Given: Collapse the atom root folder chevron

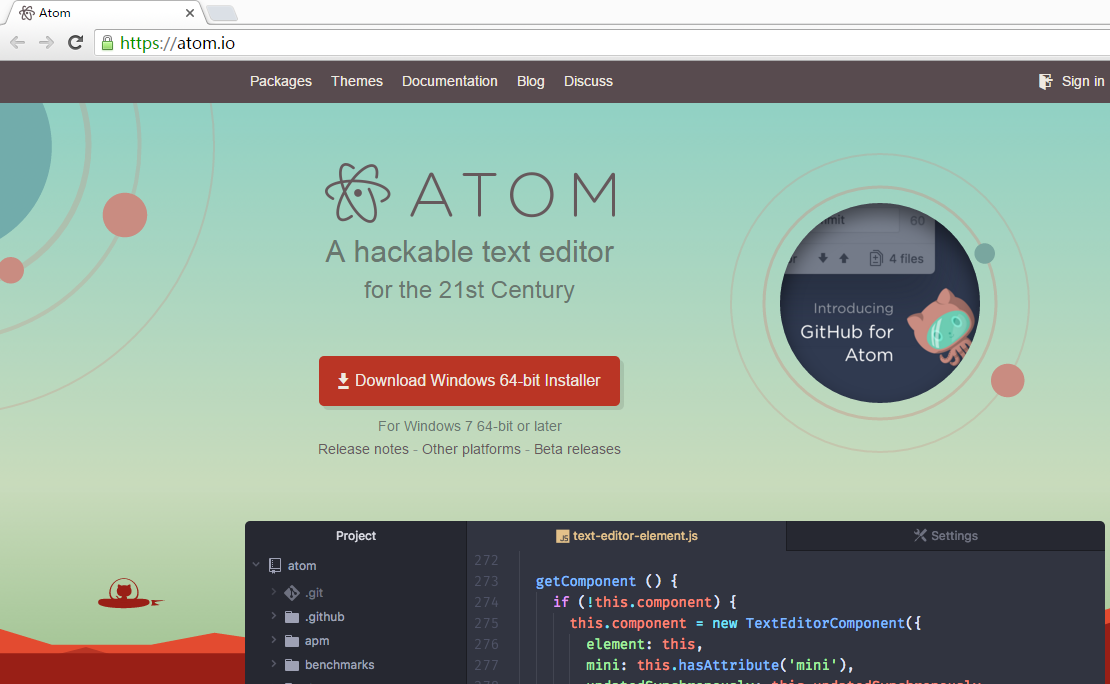Looking at the screenshot, I should pyautogui.click(x=256, y=565).
